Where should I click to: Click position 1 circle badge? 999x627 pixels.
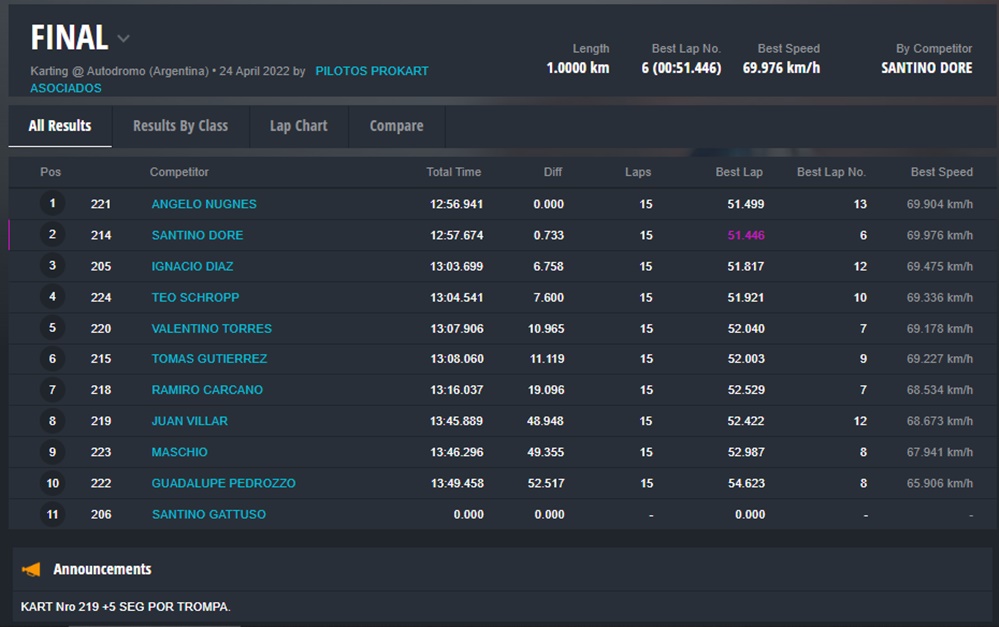[x=52, y=204]
